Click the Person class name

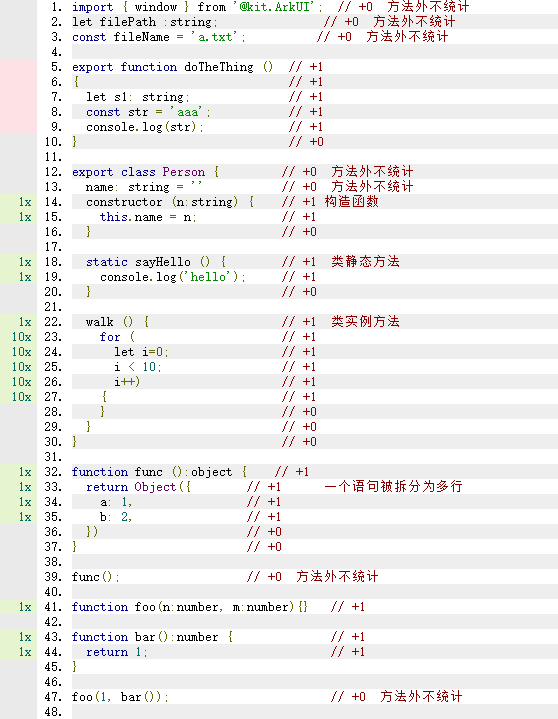[x=183, y=172]
